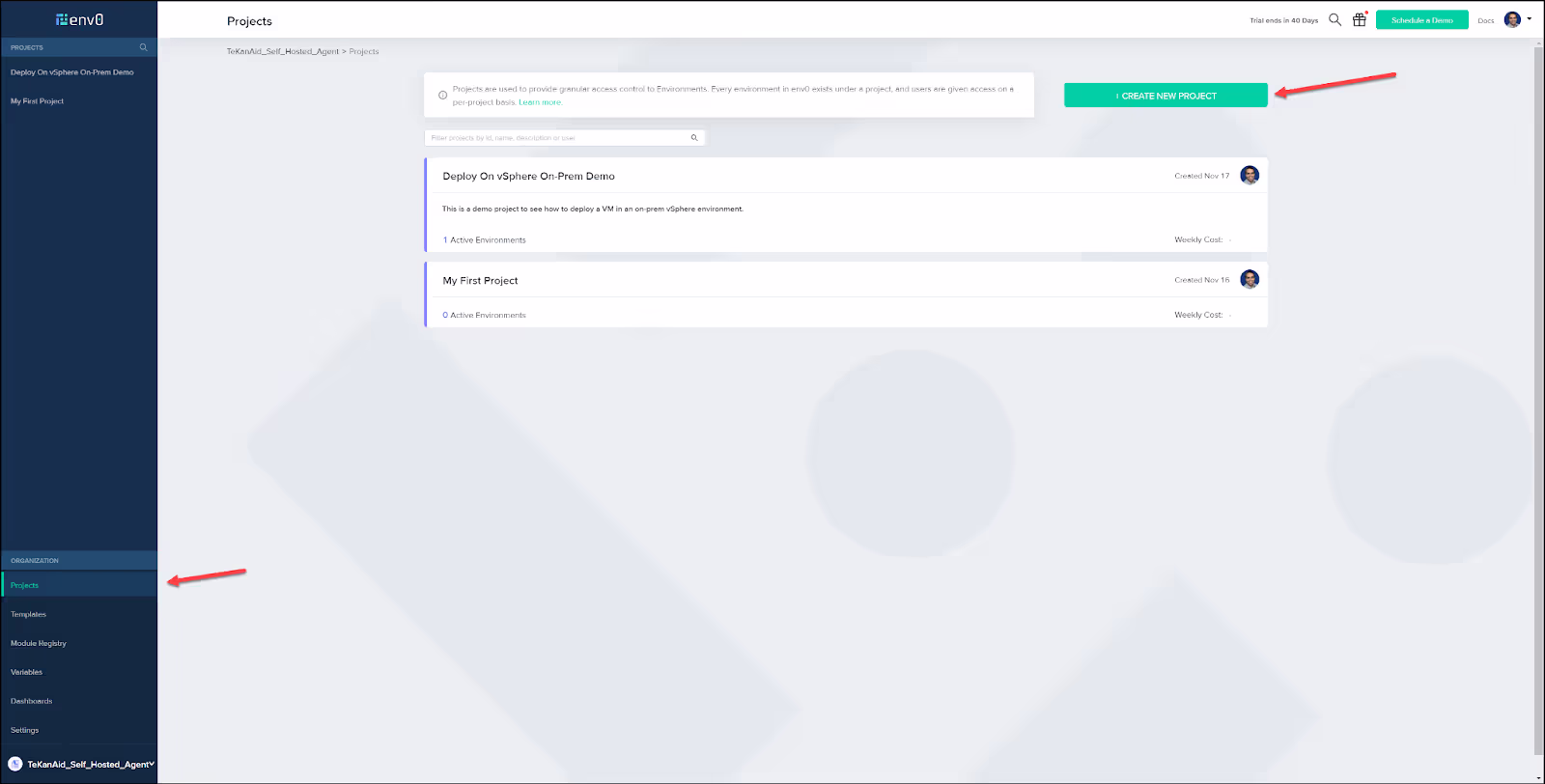
Task: Follow the Learn more link
Action: [540, 102]
